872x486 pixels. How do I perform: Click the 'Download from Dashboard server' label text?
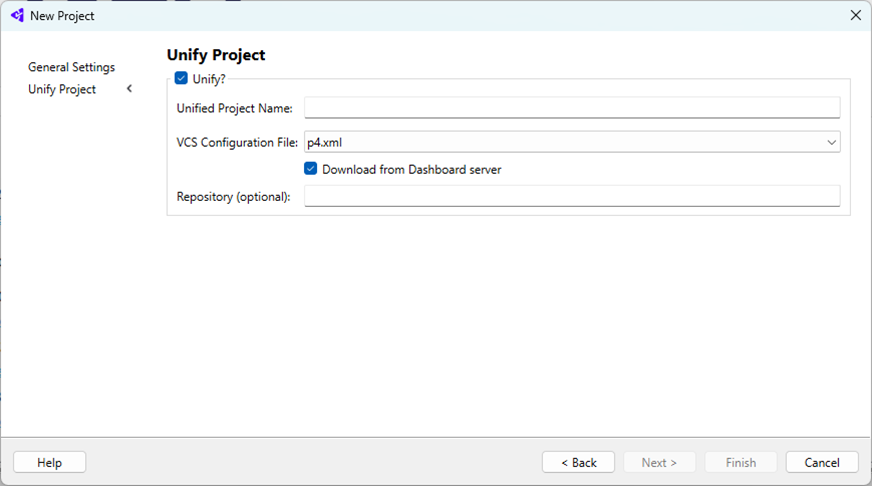pyautogui.click(x=412, y=170)
